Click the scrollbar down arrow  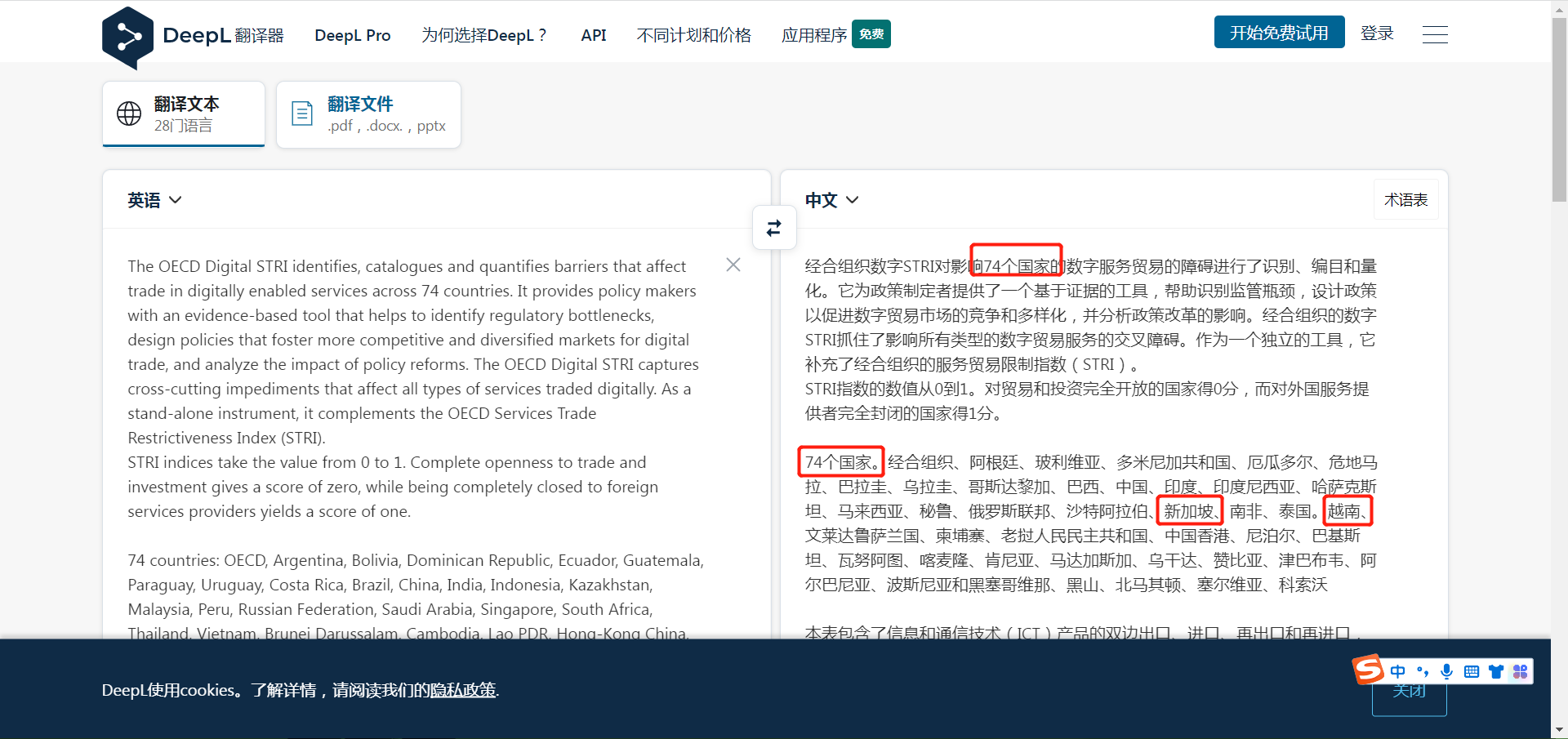[1559, 730]
